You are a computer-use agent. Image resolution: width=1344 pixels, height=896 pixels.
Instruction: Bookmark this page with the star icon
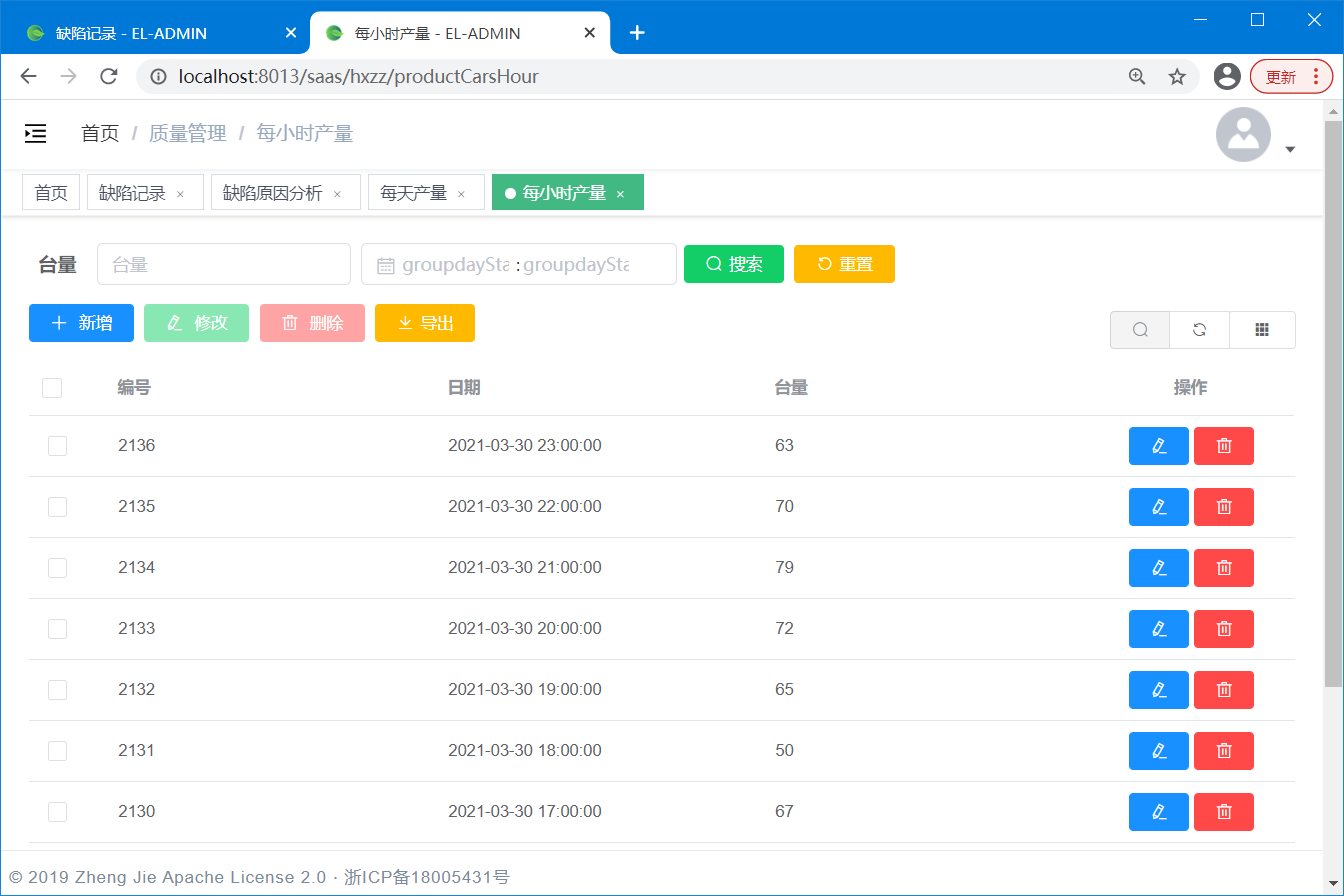(x=1177, y=77)
